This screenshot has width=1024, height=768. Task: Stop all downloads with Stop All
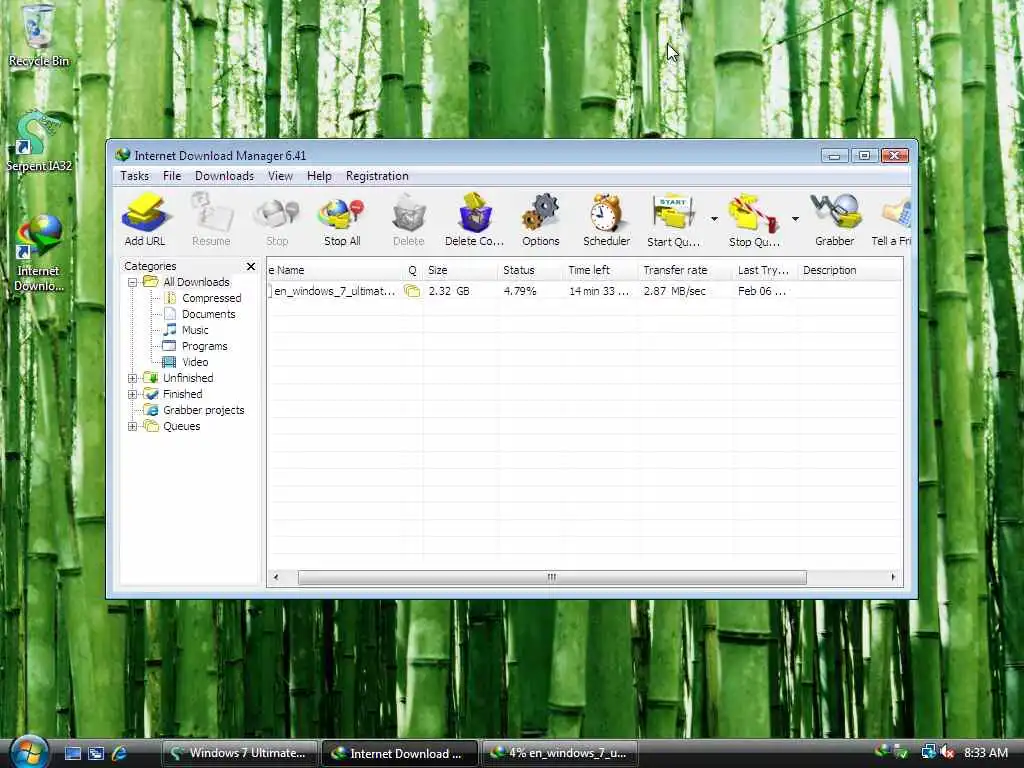point(342,220)
